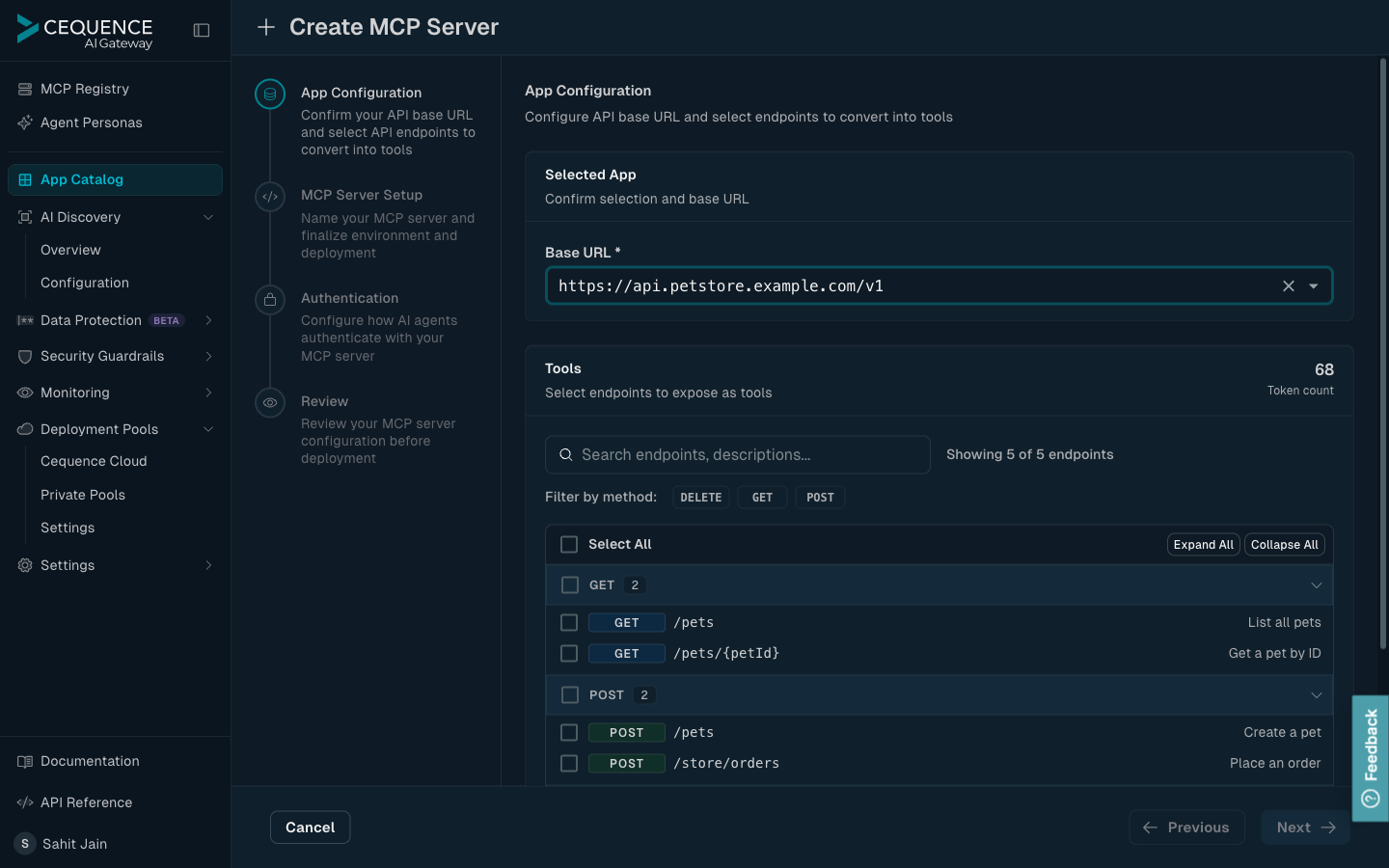Open MCP Registry in the sidebar
Image resolution: width=1389 pixels, height=868 pixels.
pyautogui.click(x=115, y=89)
